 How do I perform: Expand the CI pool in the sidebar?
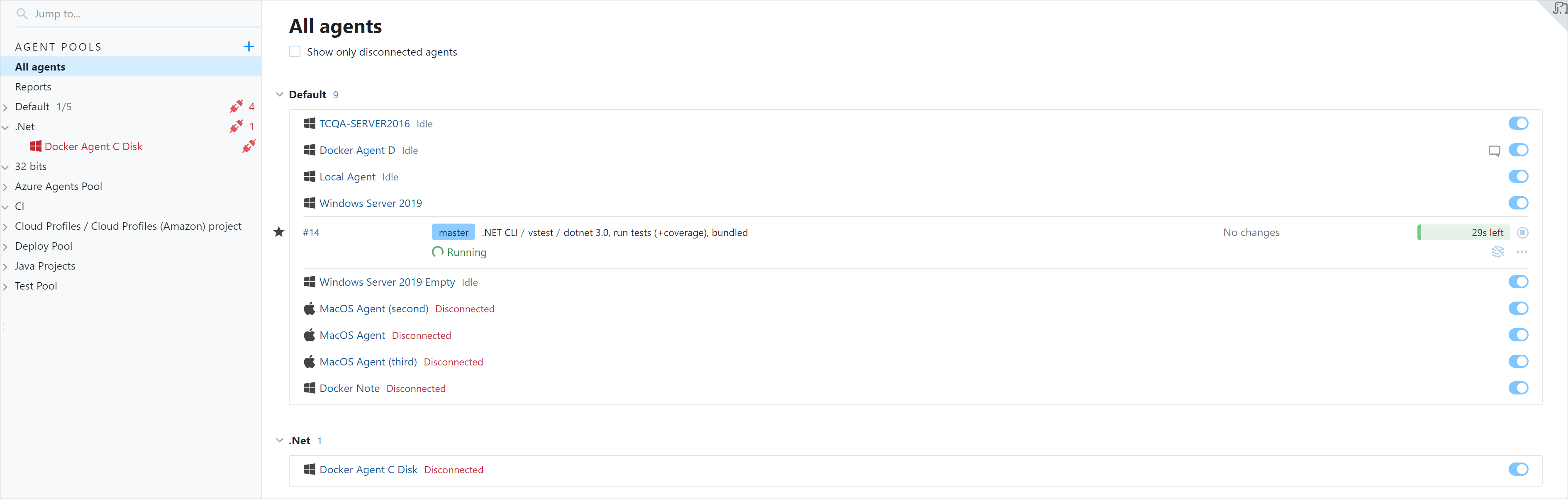click(x=8, y=206)
